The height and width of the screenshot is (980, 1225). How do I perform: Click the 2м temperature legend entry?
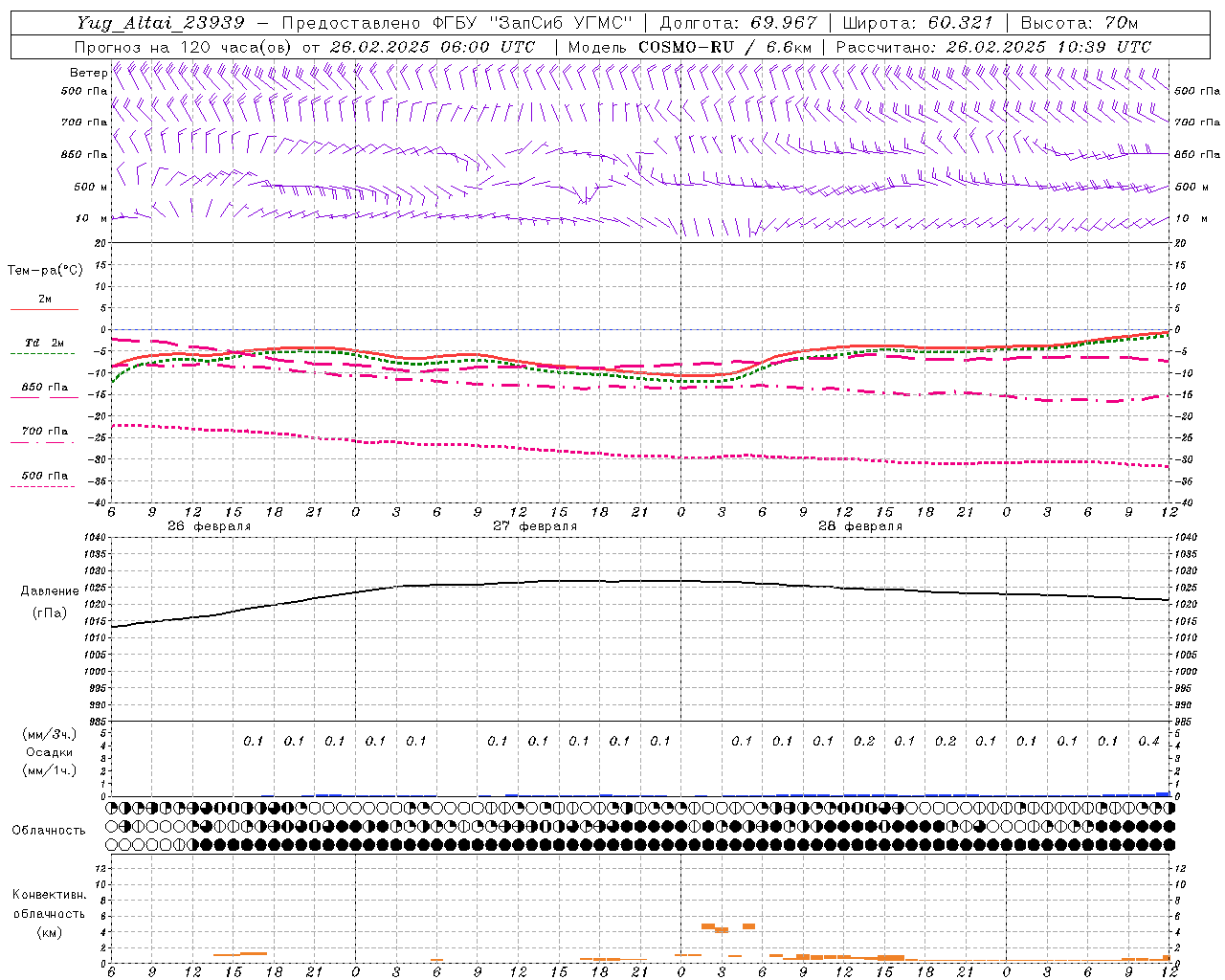(x=45, y=299)
